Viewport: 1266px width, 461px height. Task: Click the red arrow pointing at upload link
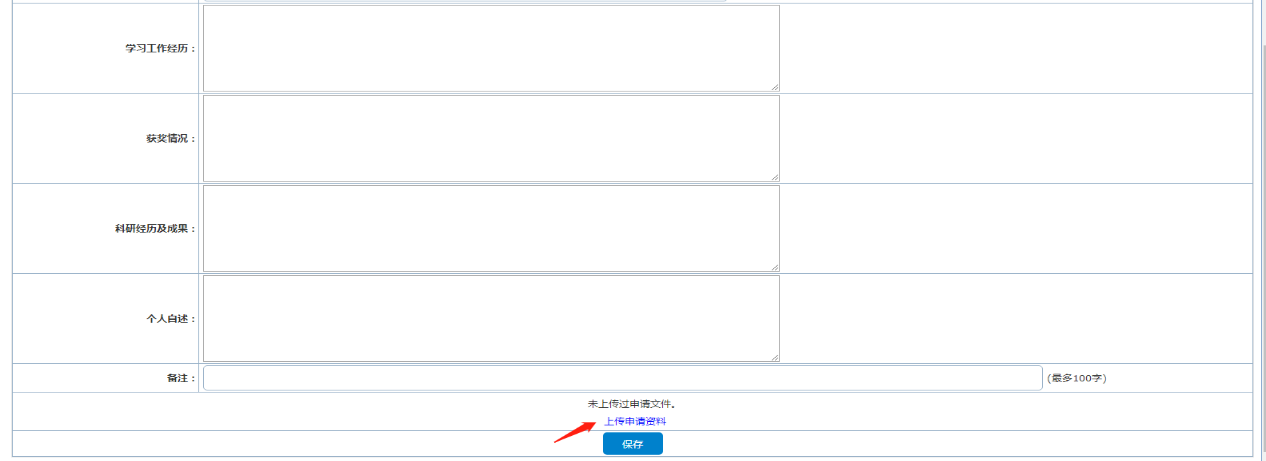pyautogui.click(x=576, y=432)
